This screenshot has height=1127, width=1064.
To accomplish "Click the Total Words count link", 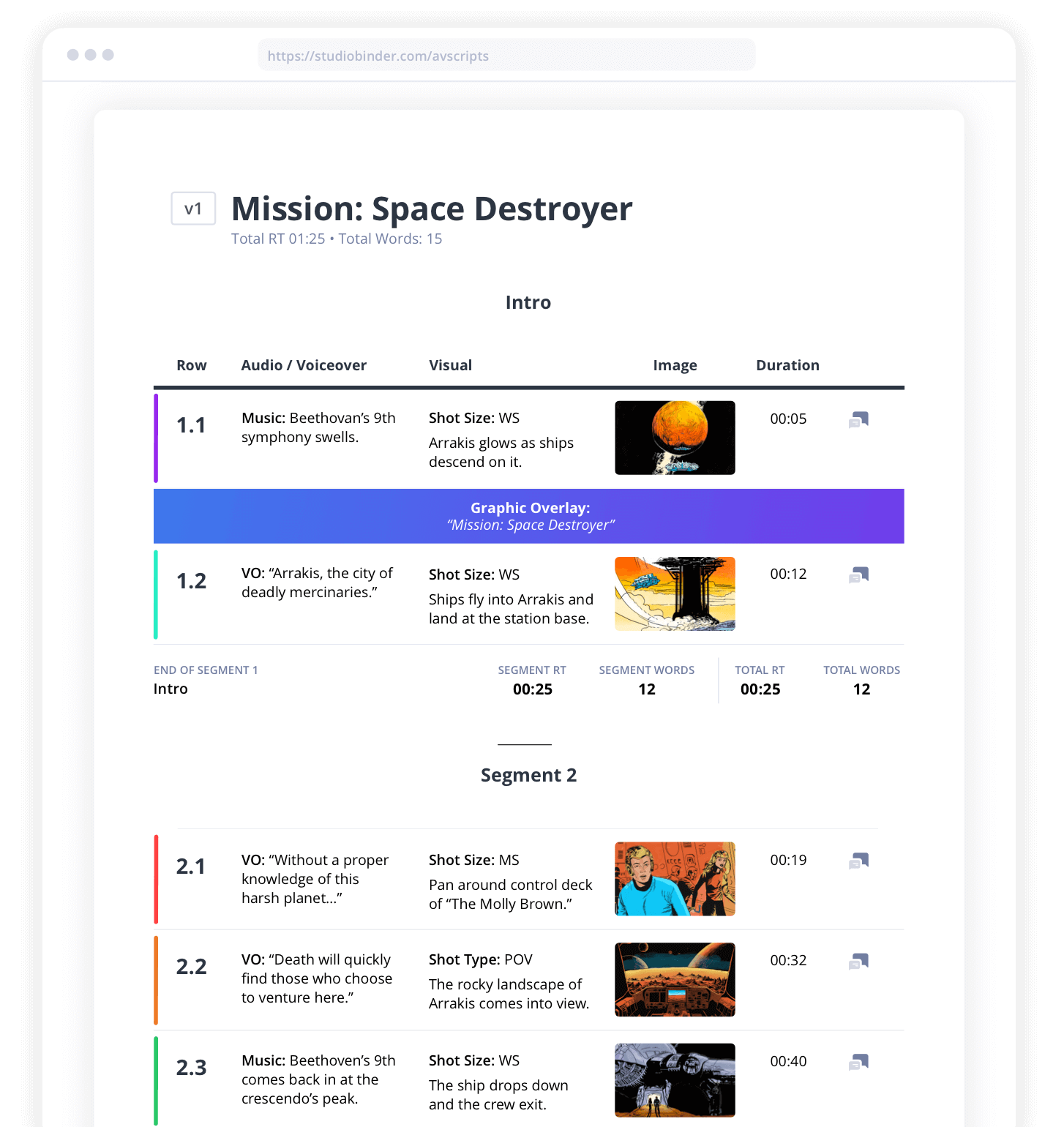I will tap(389, 239).
